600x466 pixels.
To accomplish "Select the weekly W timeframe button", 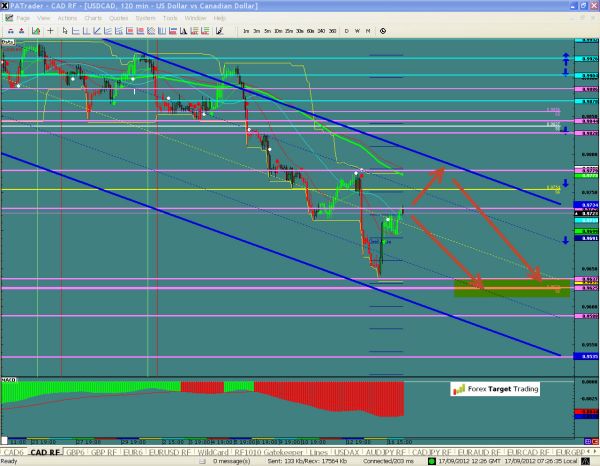I will click(x=358, y=32).
